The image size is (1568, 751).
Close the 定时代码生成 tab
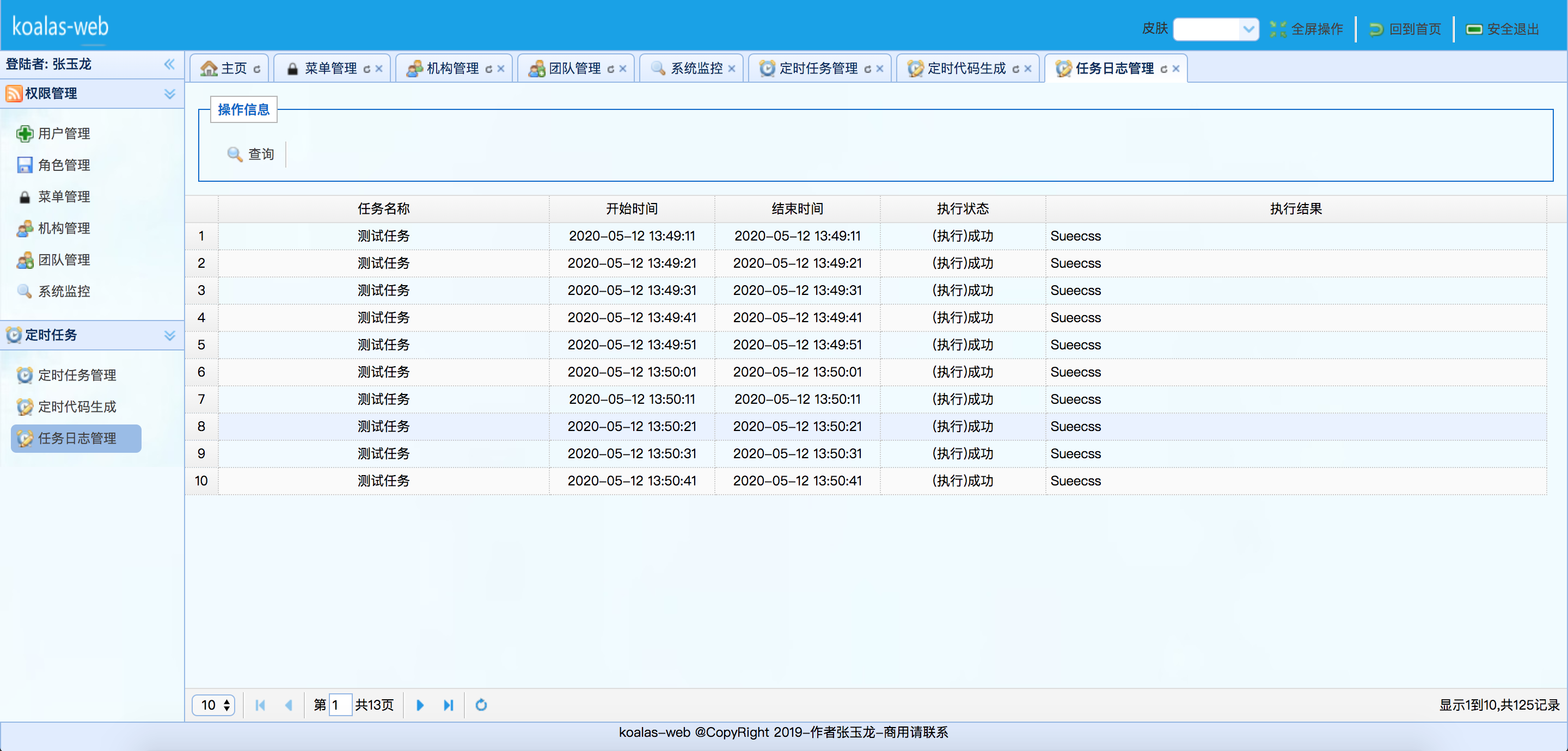1027,69
